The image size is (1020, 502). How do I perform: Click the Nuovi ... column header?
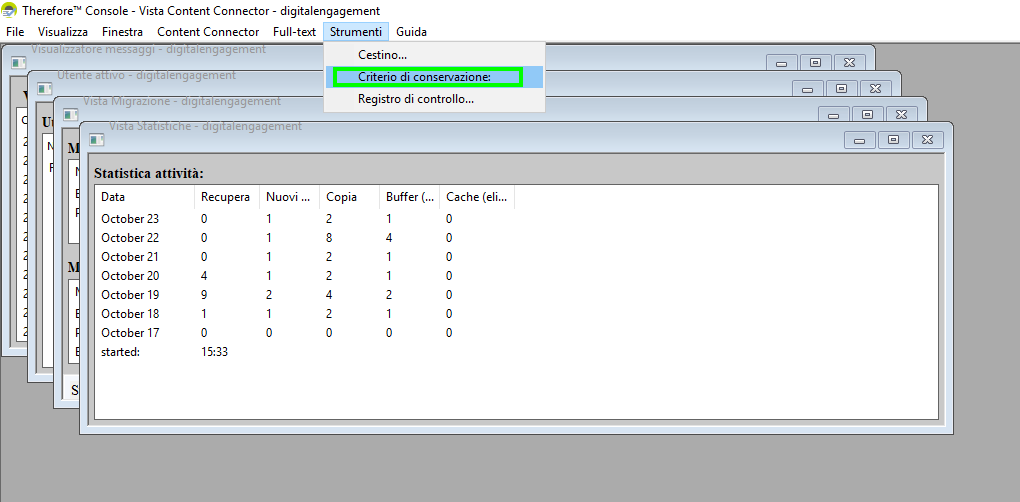click(289, 197)
